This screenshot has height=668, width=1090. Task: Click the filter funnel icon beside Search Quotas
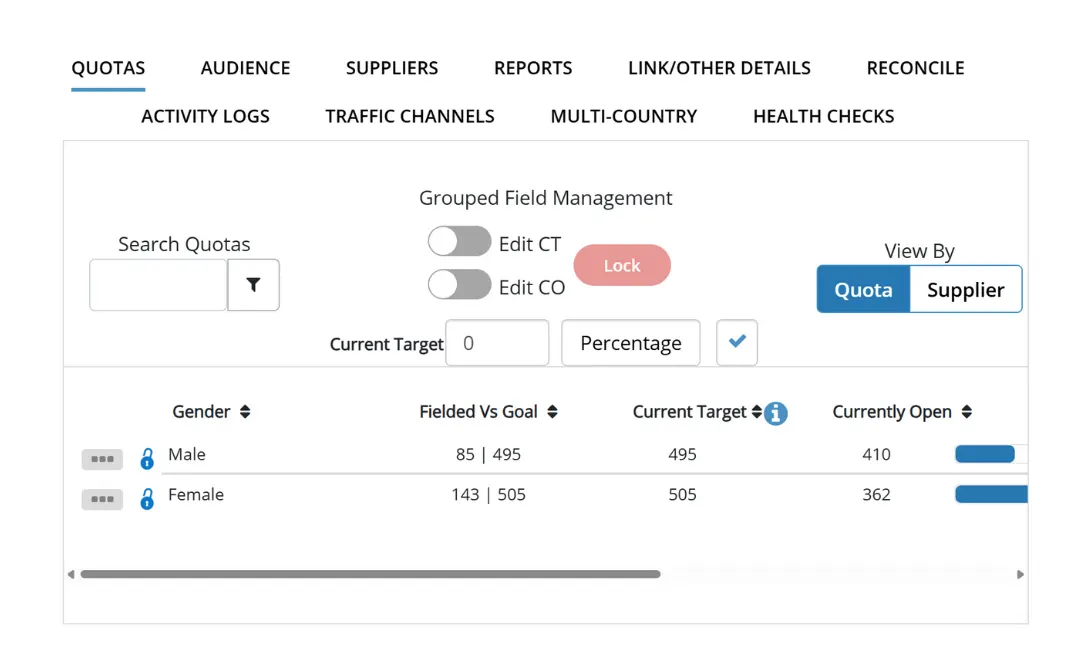pos(253,285)
